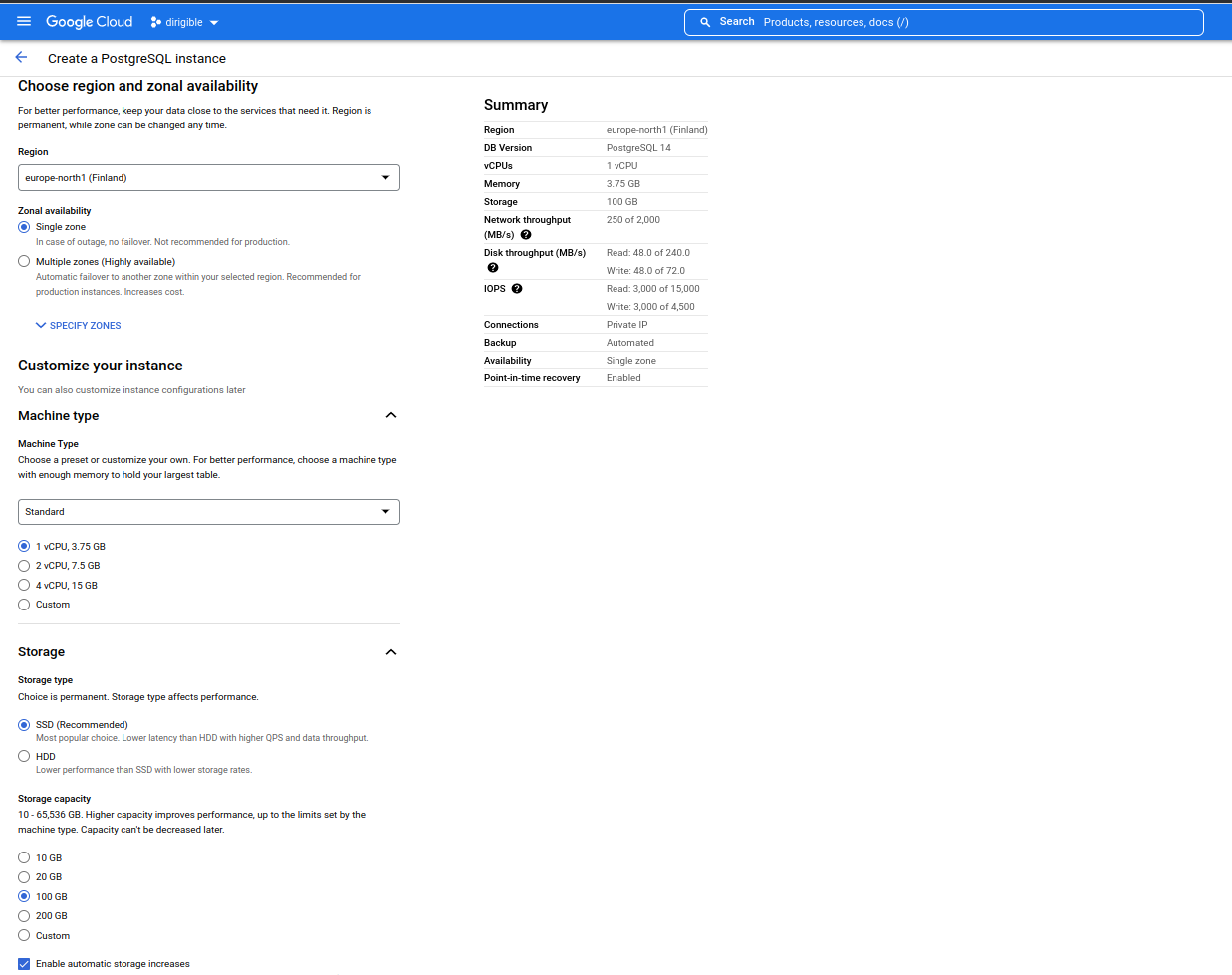The width and height of the screenshot is (1232, 975).
Task: Click the 'europe-north1 (Finland)' summary value
Action: click(657, 130)
